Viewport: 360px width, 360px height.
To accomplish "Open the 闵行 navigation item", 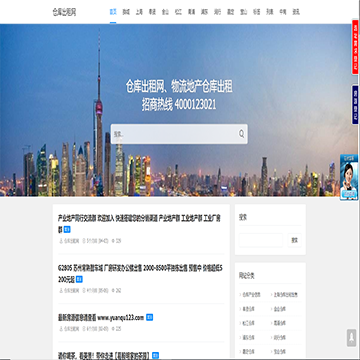I will (218, 12).
